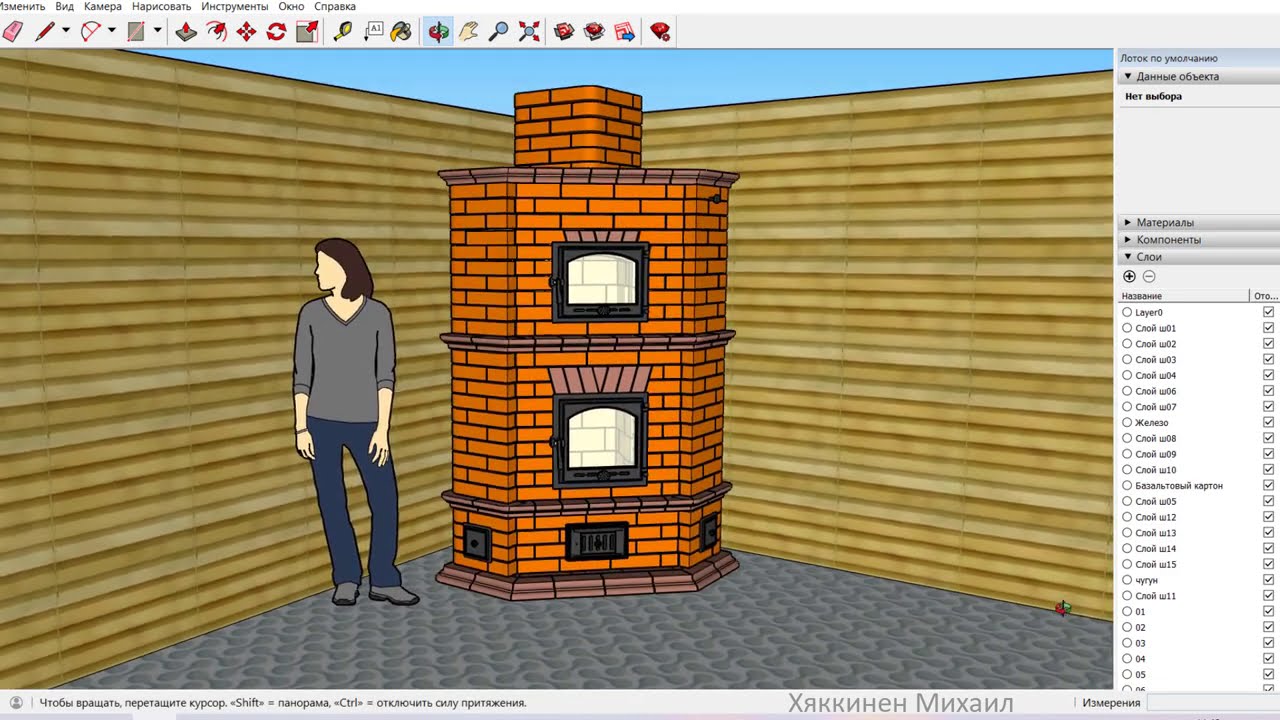Select the Rectangle shape tool
Viewport: 1280px width, 720px height.
(136, 32)
